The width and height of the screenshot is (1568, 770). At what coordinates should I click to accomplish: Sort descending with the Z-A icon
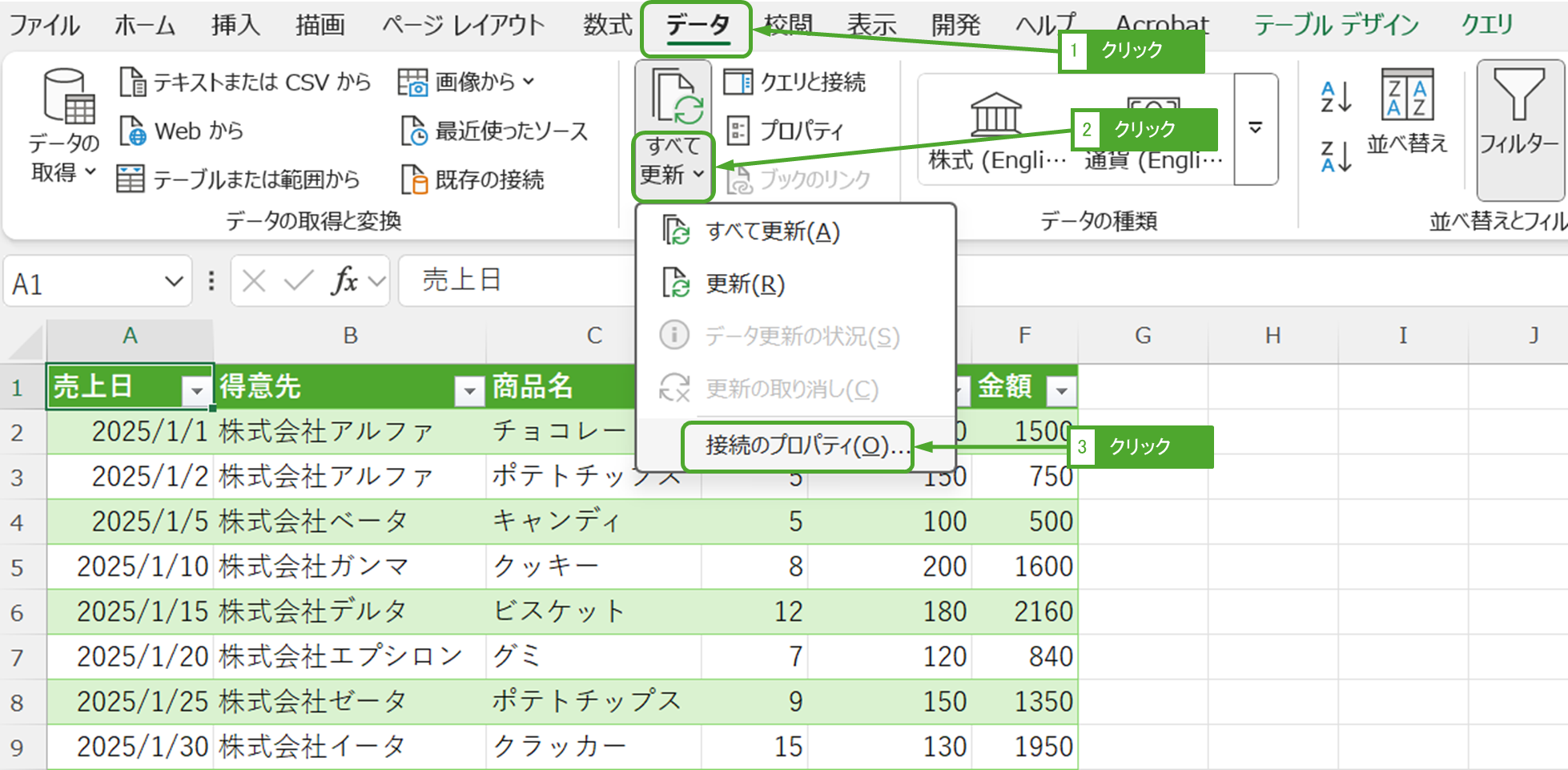[1336, 155]
